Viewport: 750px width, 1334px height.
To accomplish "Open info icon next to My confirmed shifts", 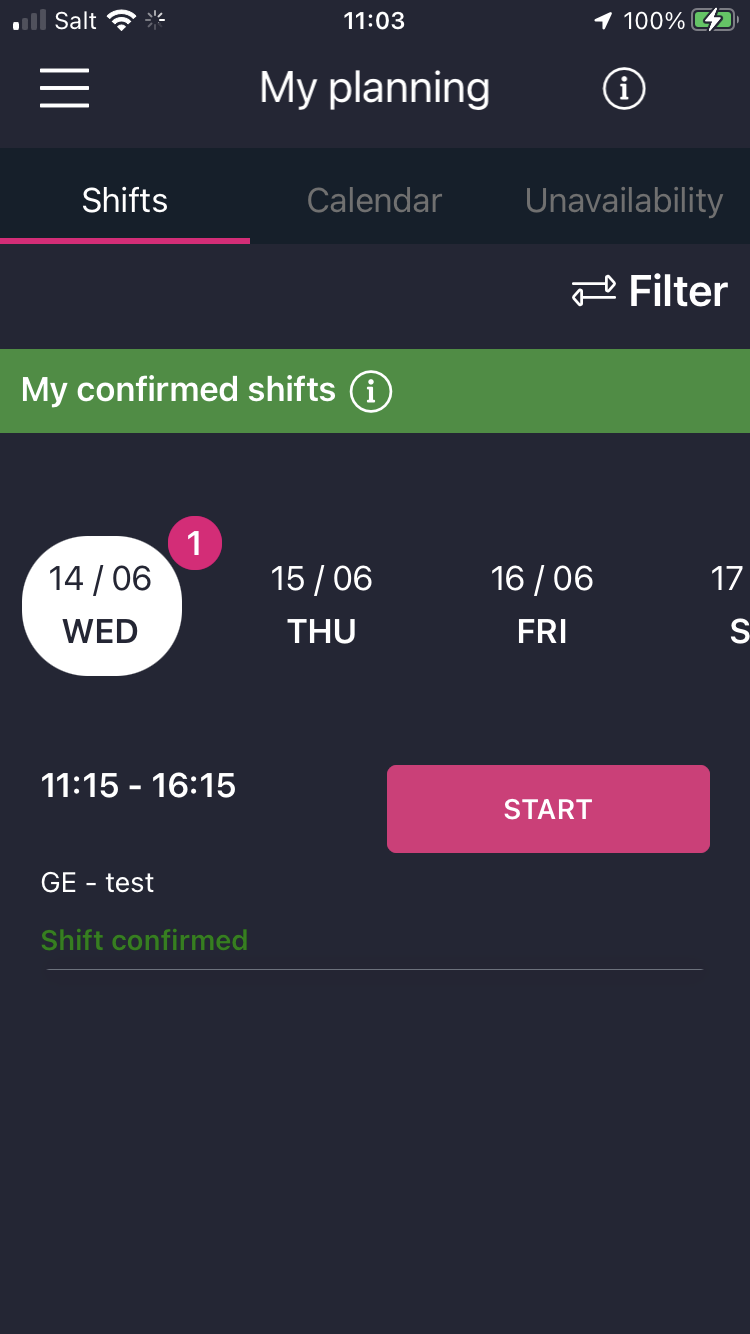I will pyautogui.click(x=371, y=391).
